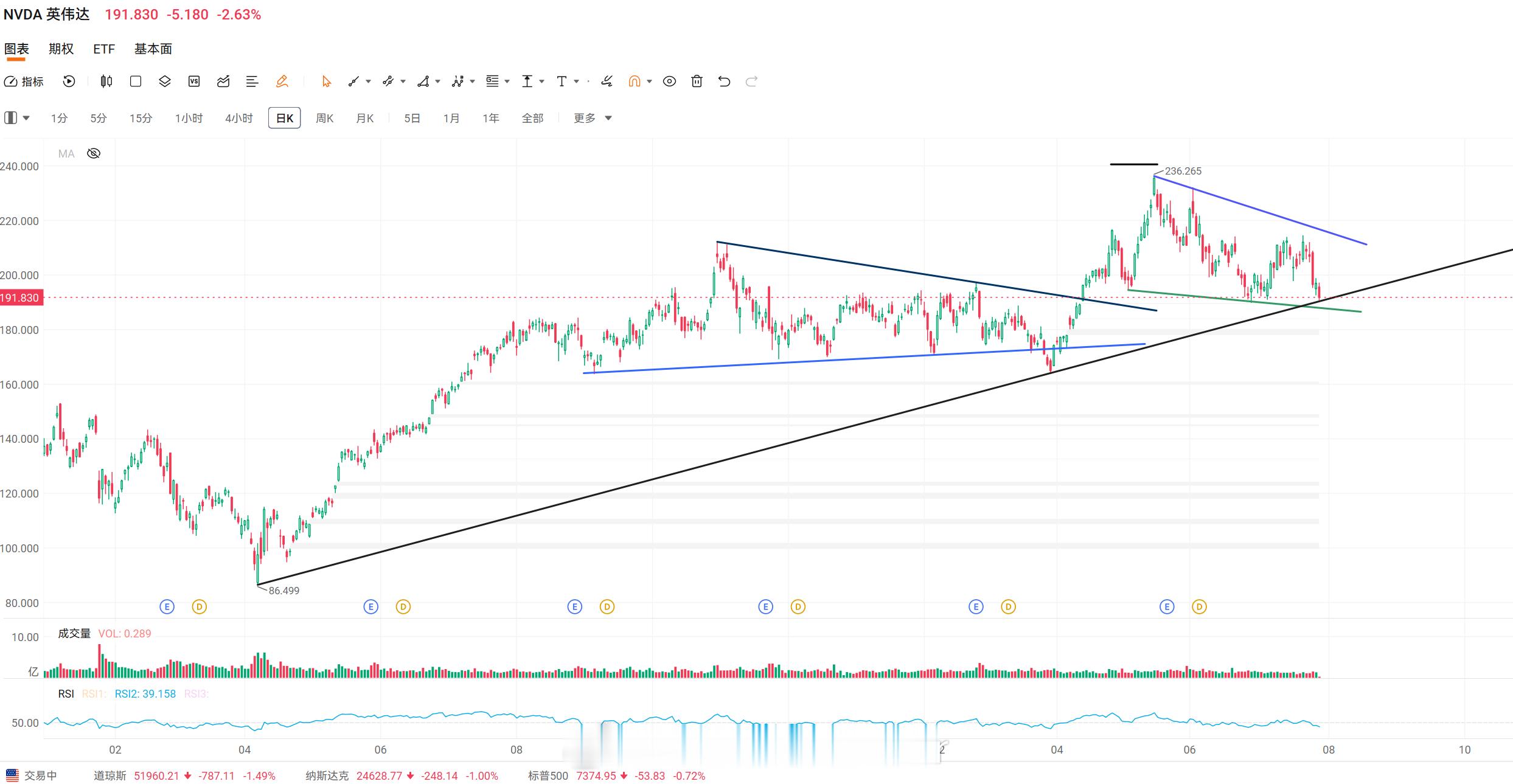The image size is (1513, 784).
Task: Open the 图表 chart tab
Action: click(16, 49)
